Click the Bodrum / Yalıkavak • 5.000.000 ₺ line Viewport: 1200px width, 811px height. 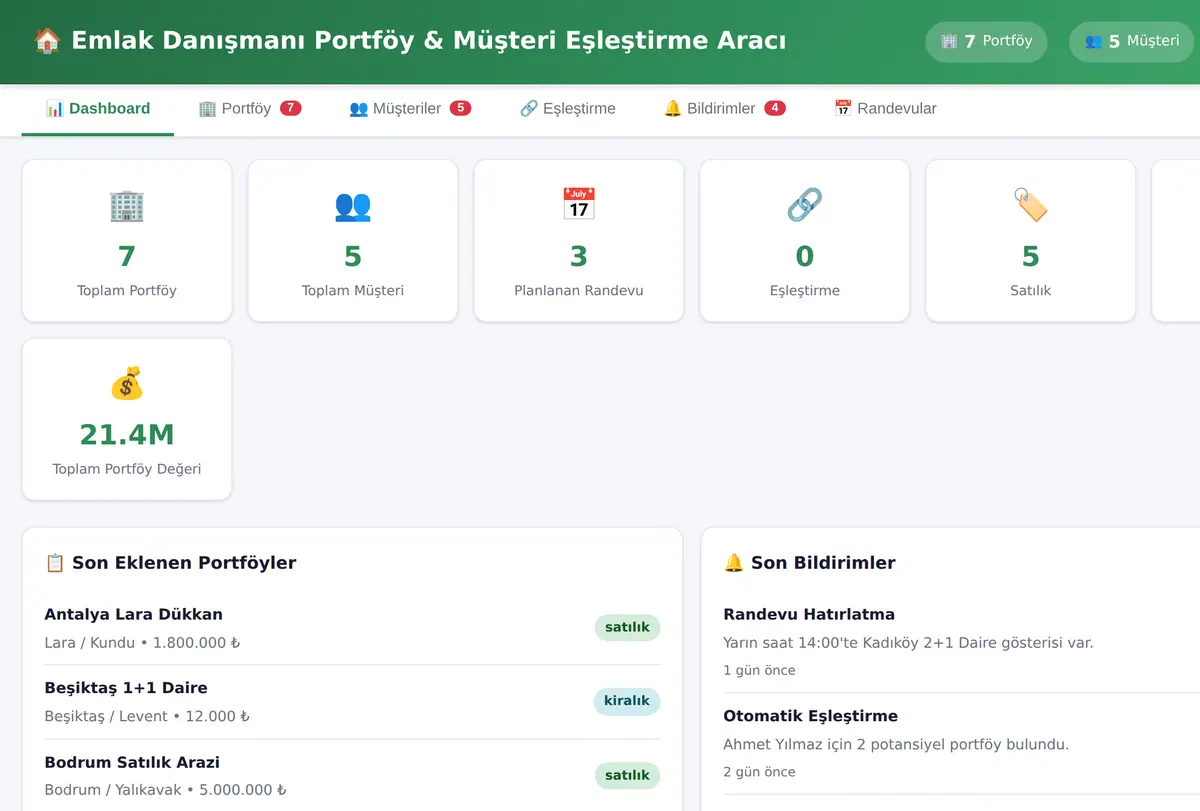(x=166, y=790)
